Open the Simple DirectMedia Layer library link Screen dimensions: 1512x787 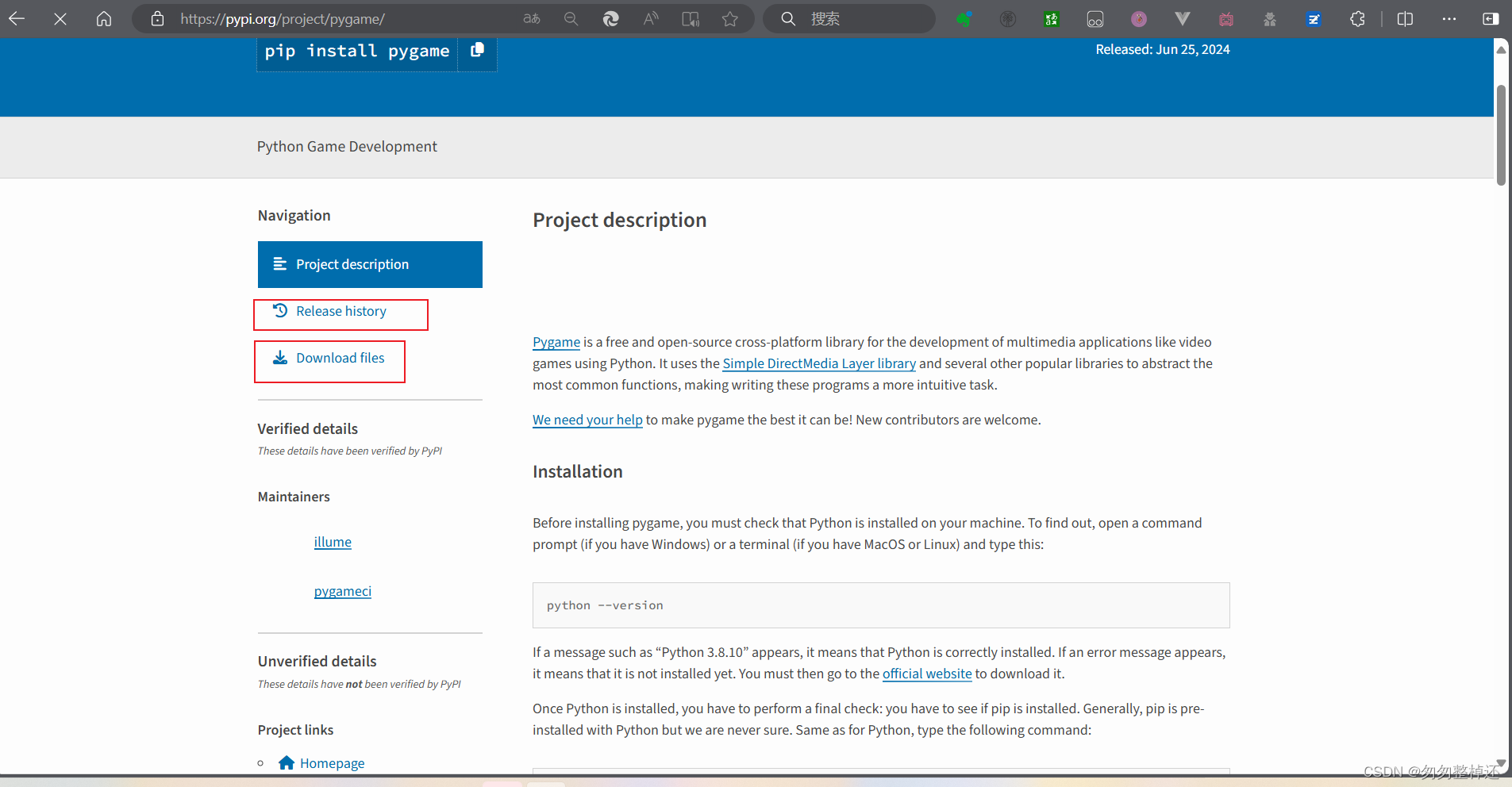(819, 363)
